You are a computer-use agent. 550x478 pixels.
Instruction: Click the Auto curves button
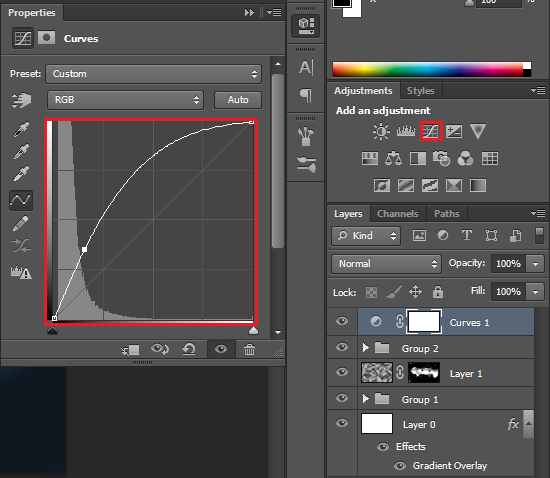point(238,100)
